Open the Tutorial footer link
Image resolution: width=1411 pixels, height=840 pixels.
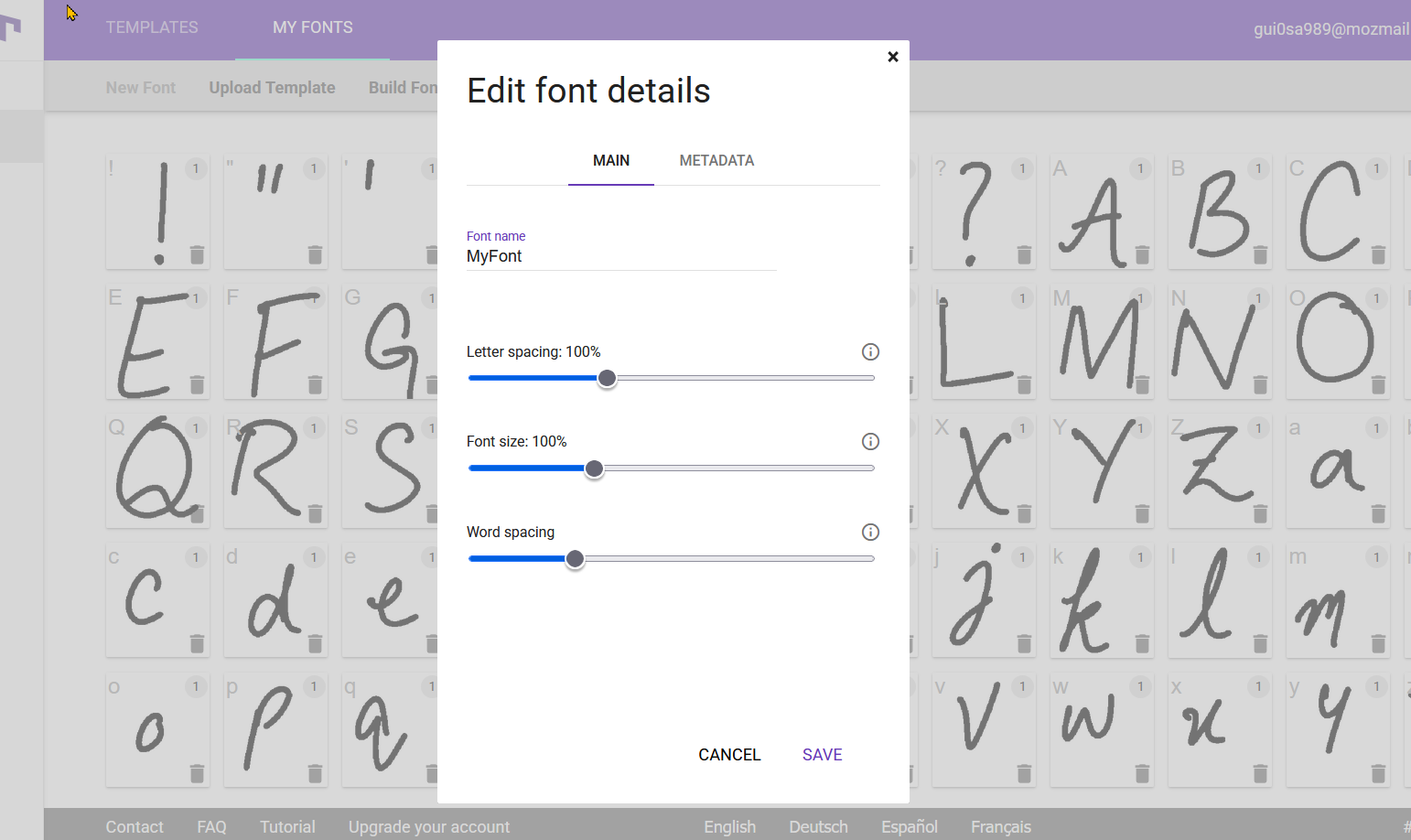[x=287, y=827]
